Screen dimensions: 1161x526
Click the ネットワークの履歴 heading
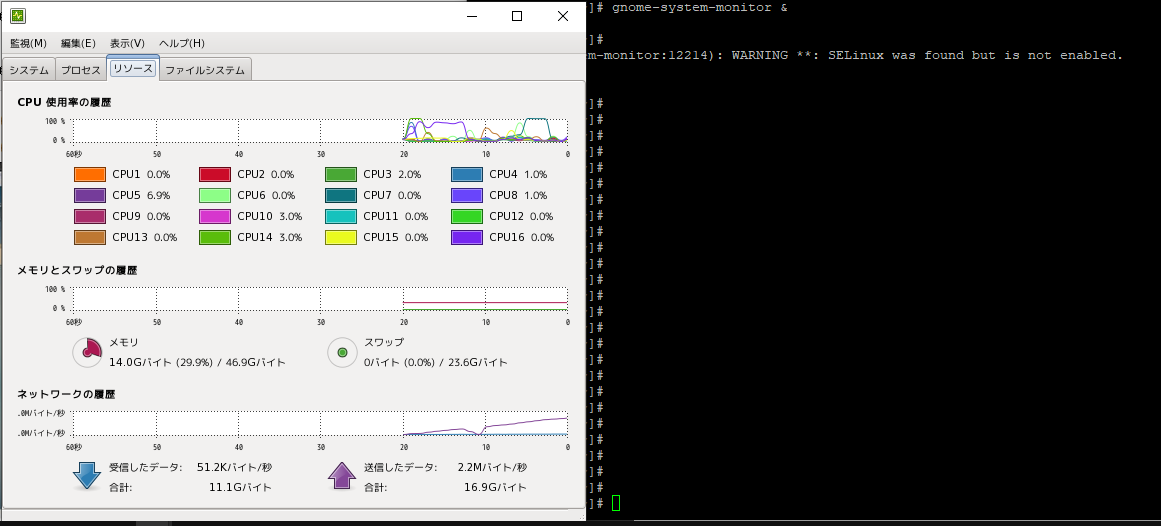[x=66, y=394]
